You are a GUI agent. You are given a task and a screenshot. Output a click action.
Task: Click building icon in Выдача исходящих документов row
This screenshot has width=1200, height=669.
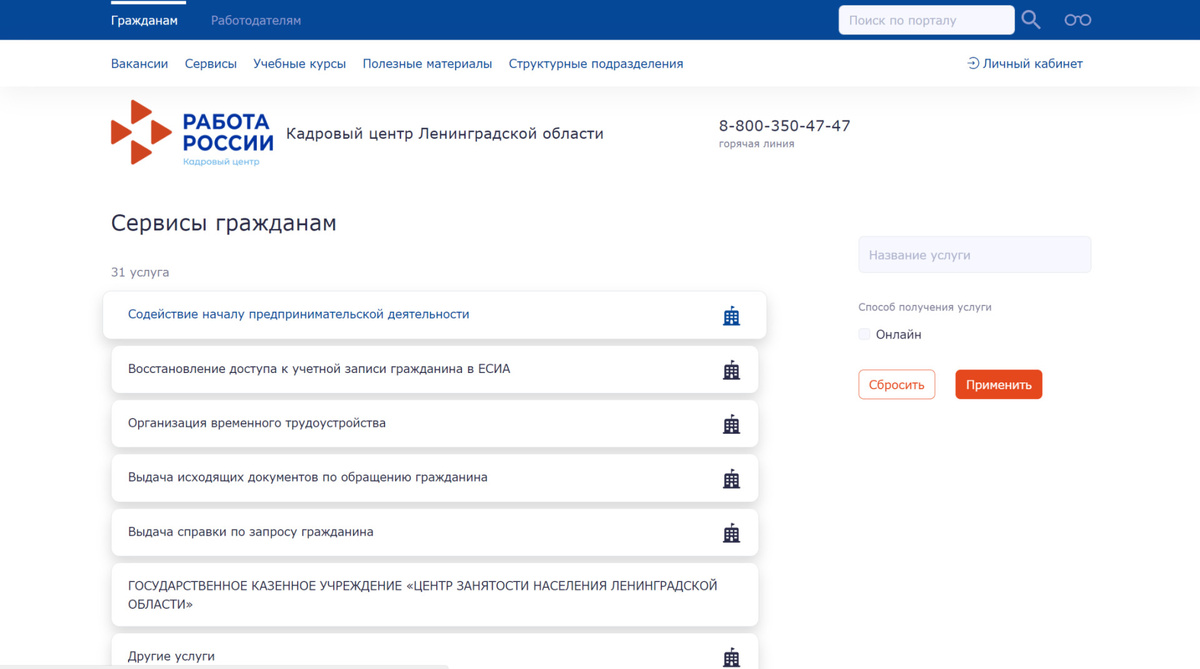point(731,479)
